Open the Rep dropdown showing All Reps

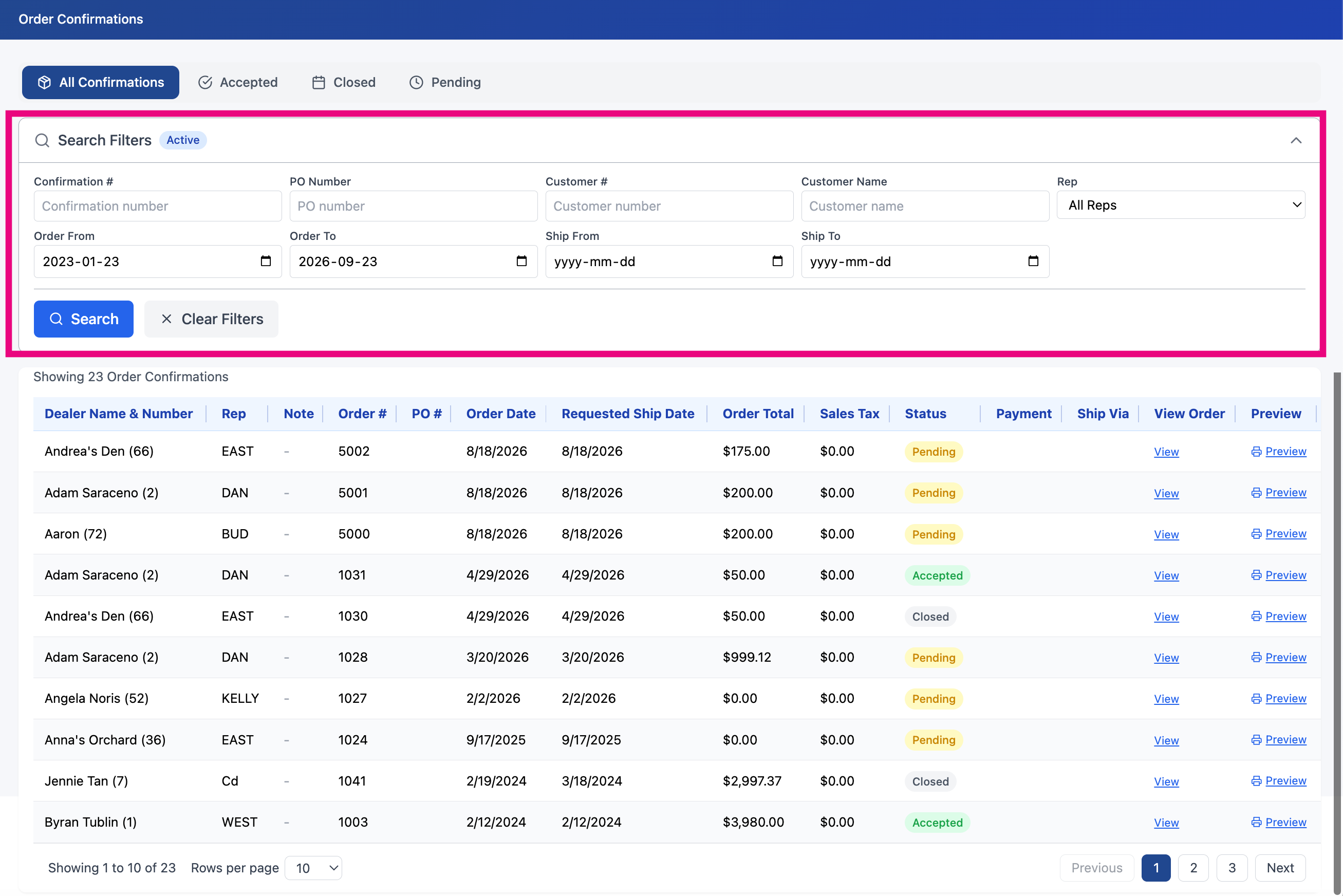pos(1181,205)
